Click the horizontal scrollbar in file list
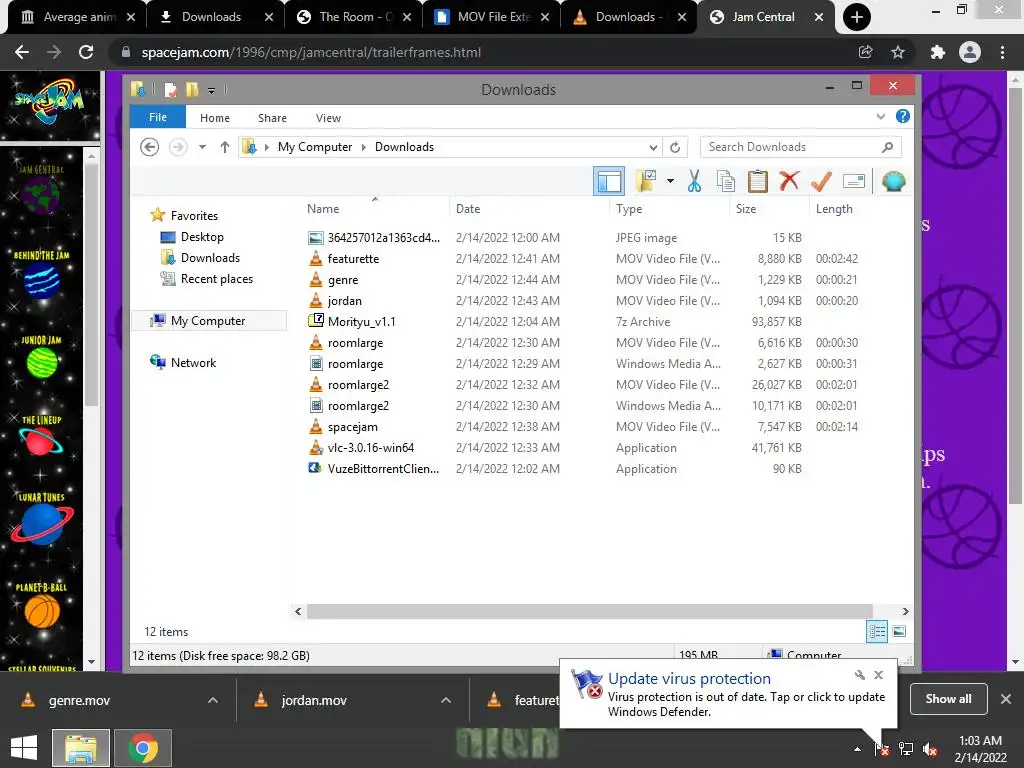This screenshot has width=1024, height=768. pos(590,611)
